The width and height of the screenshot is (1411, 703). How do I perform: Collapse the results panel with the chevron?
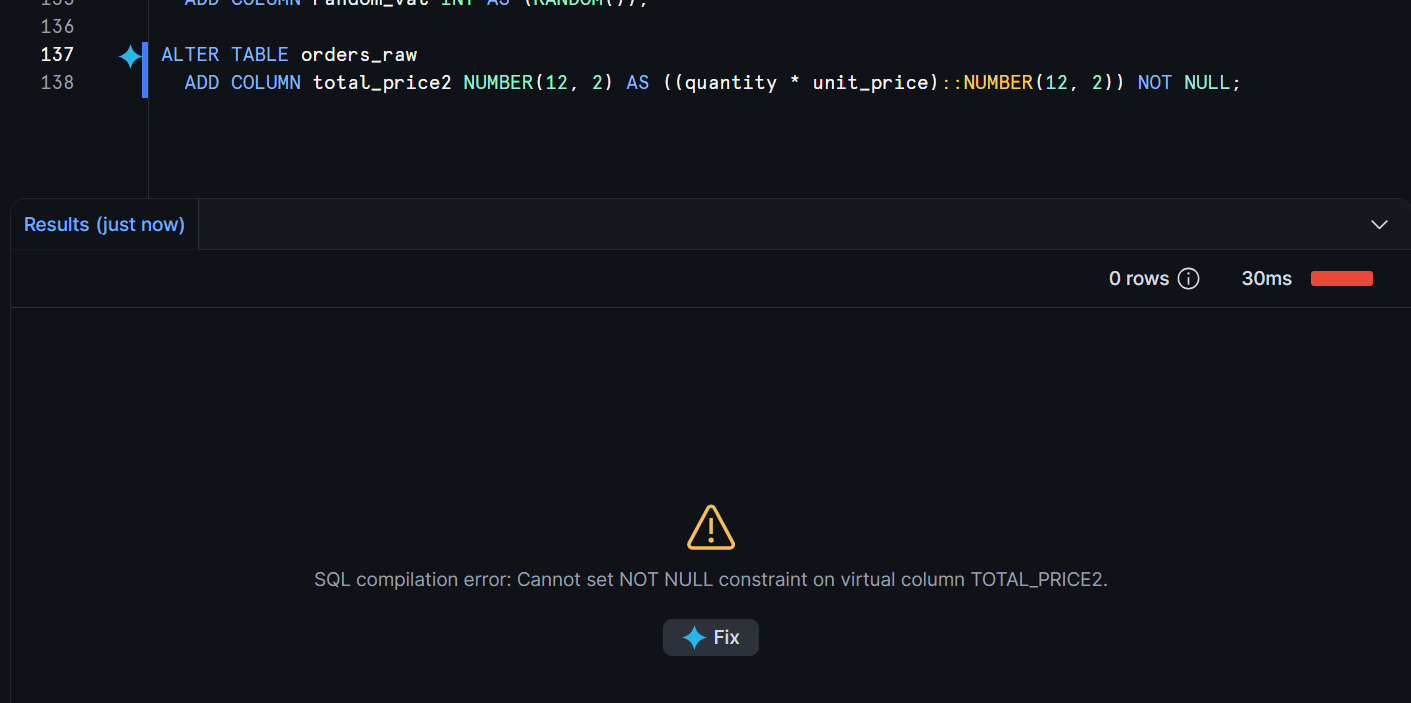click(1379, 224)
